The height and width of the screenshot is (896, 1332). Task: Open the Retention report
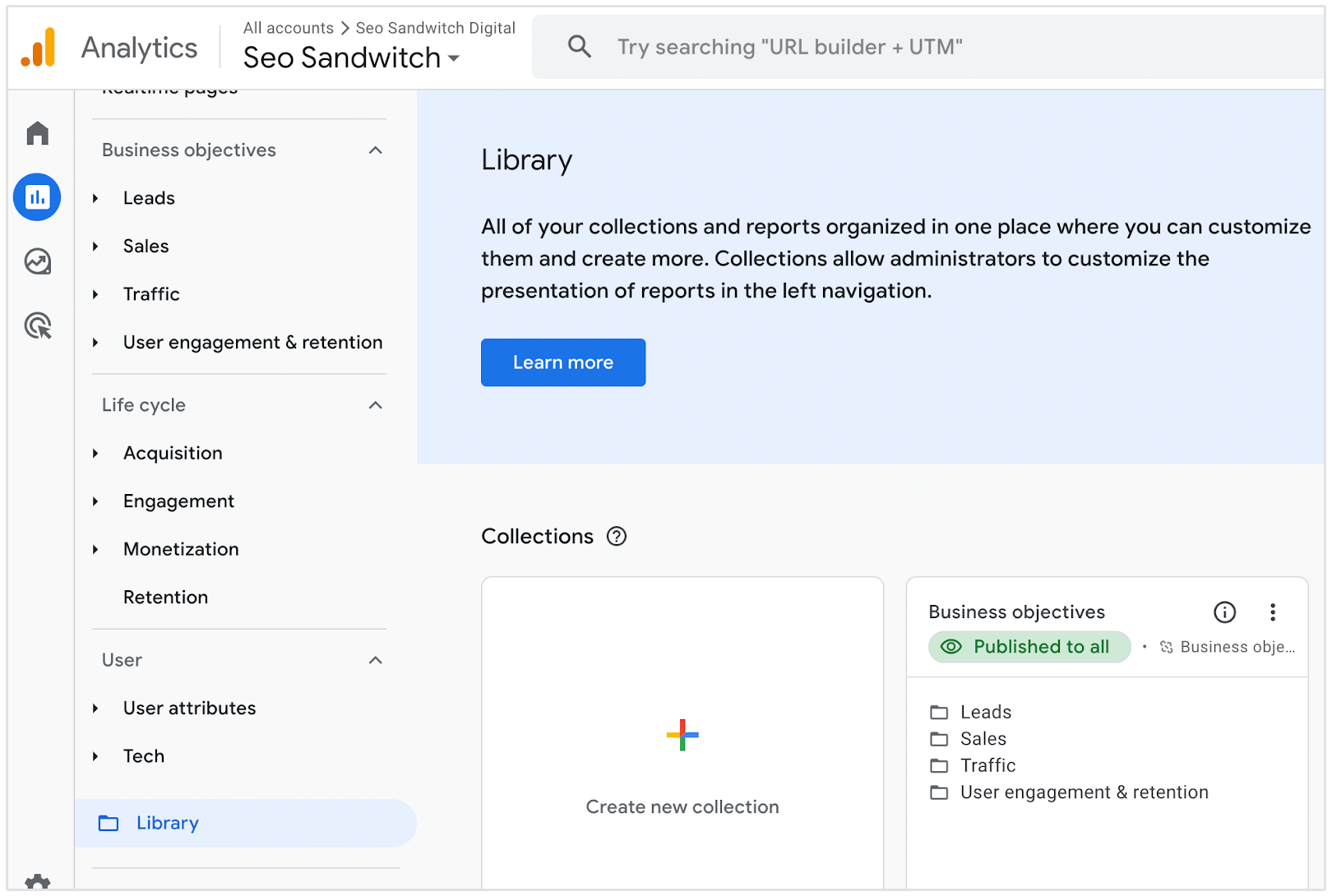tap(165, 598)
